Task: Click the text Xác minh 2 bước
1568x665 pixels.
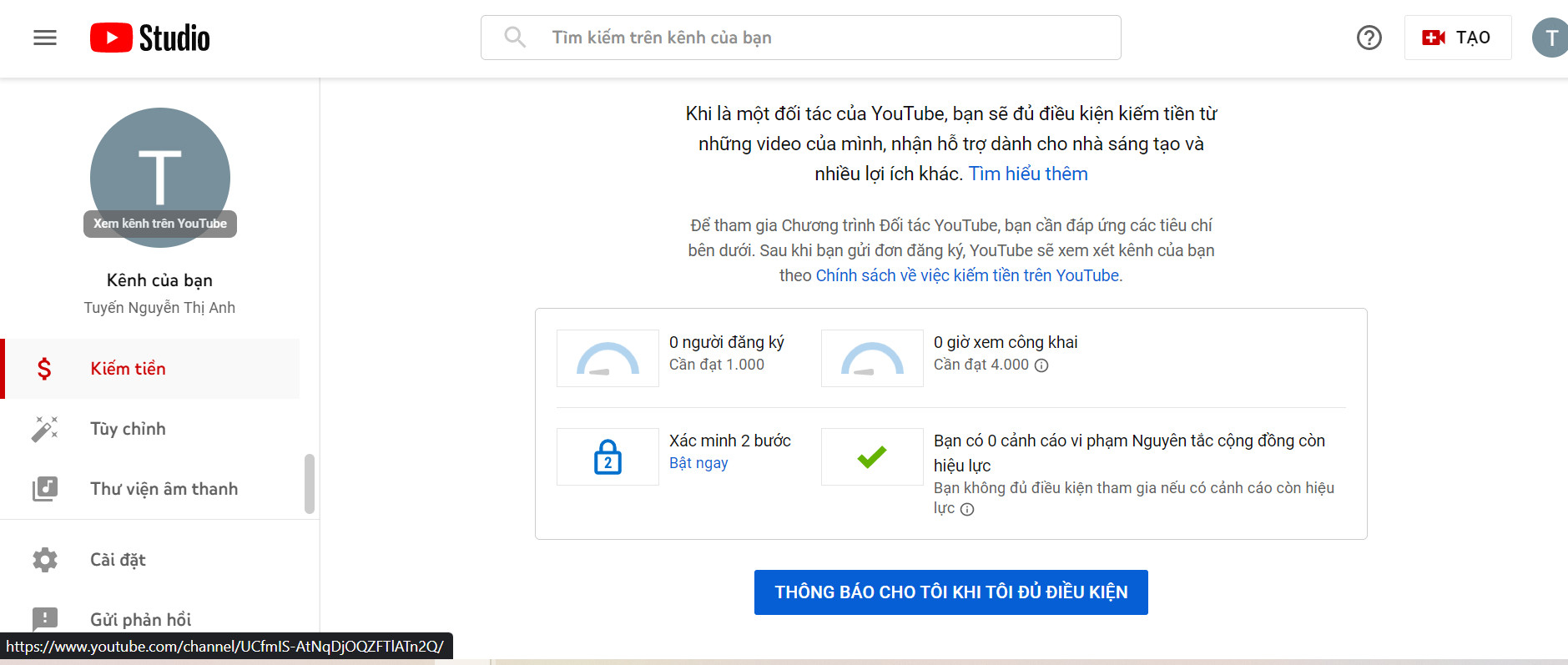Action: pyautogui.click(x=730, y=441)
